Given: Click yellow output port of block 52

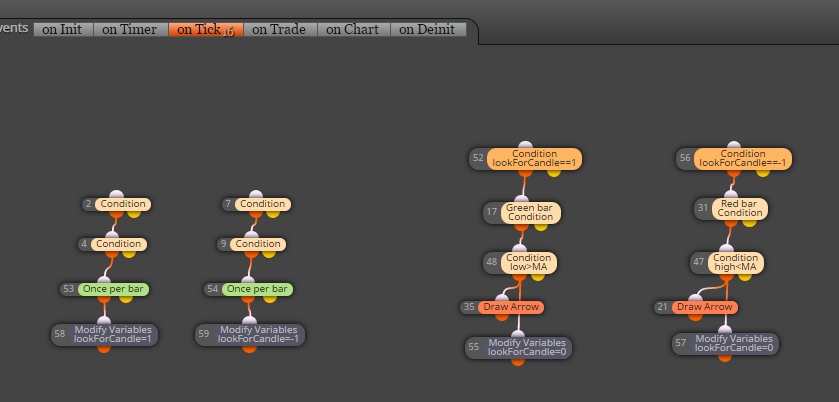Looking at the screenshot, I should point(554,172).
